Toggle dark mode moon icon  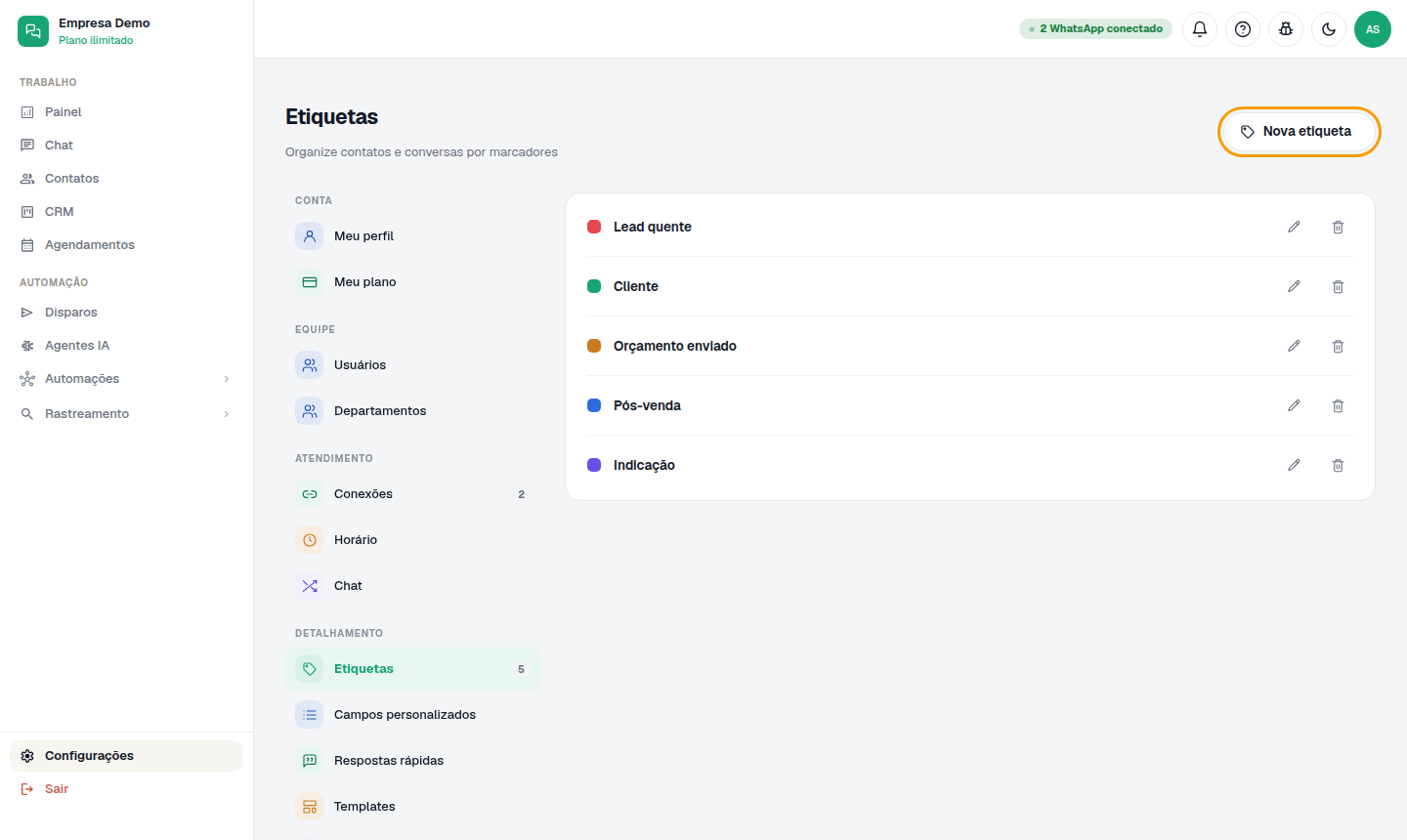[x=1329, y=29]
